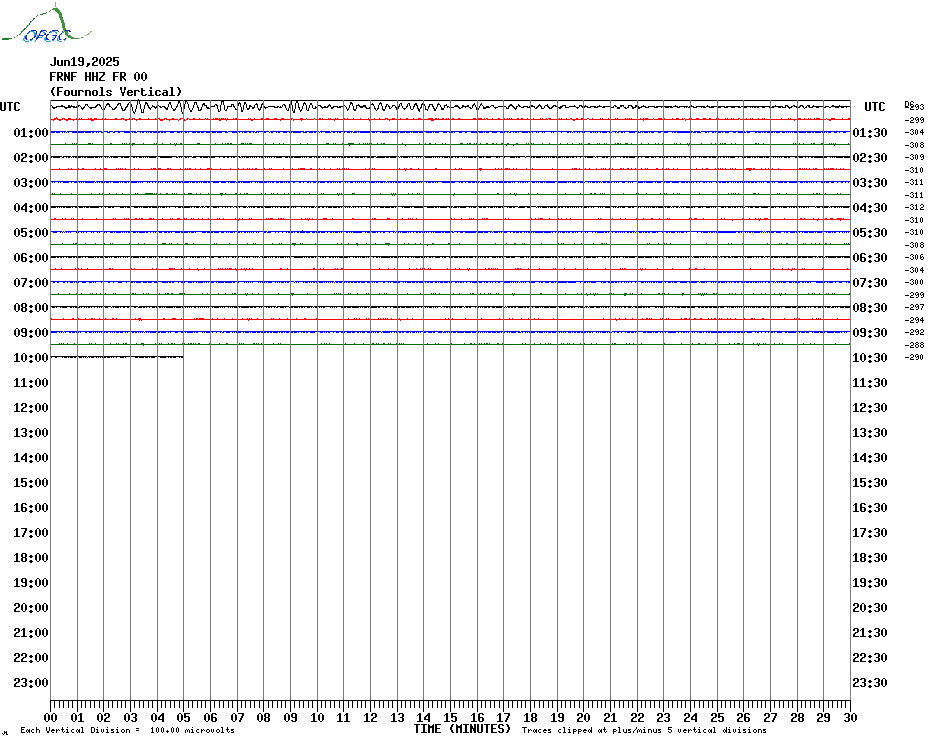Screen dimensions: 930x744
Task: Click minute 15 on the bottom axis
Action: coord(450,718)
